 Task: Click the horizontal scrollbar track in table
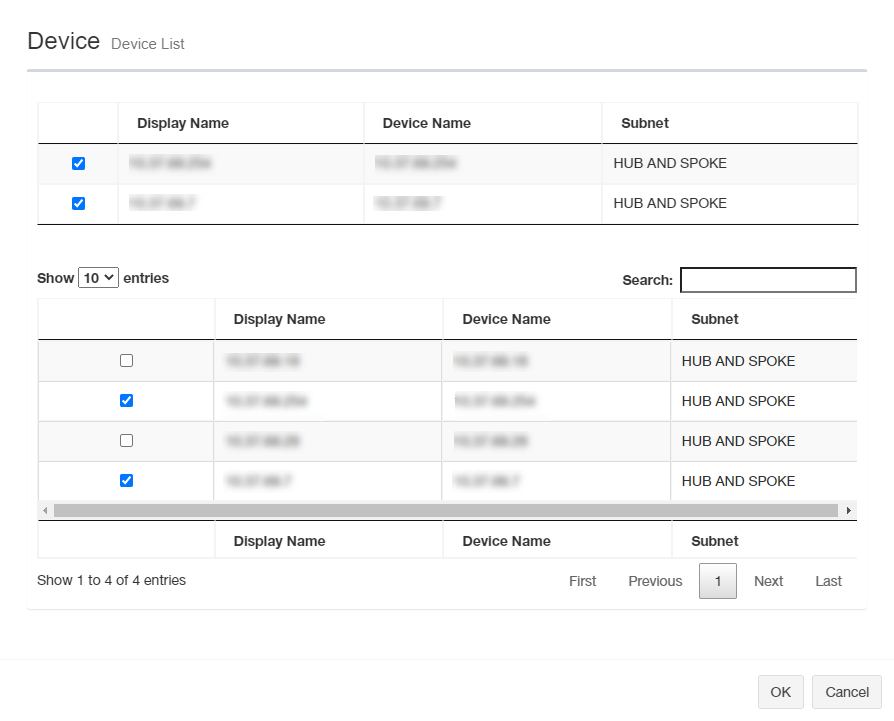(x=445, y=511)
